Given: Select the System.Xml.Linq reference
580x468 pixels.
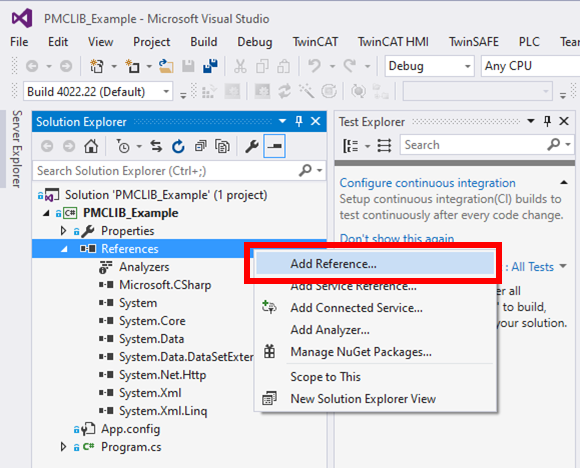Looking at the screenshot, I should coord(163,411).
